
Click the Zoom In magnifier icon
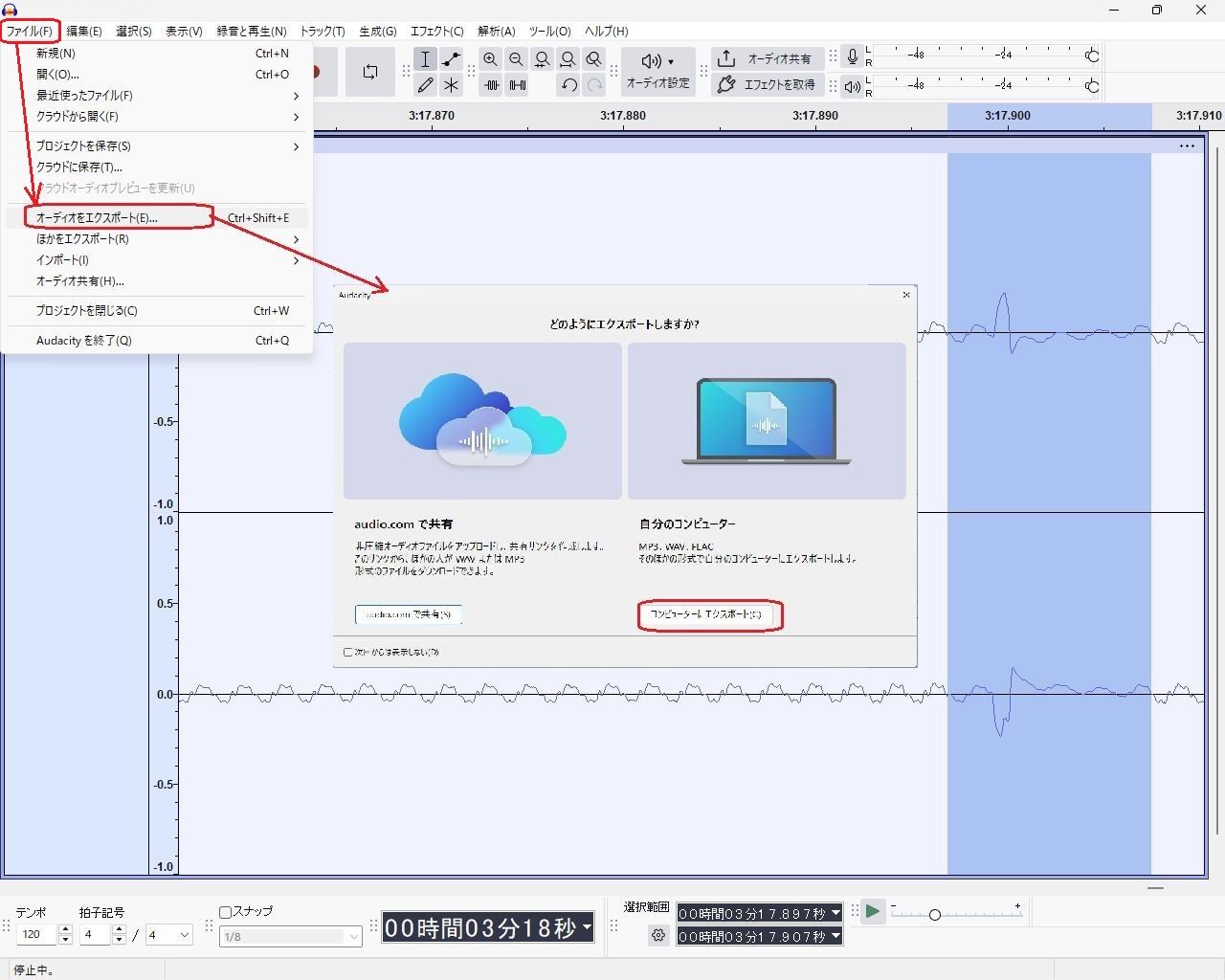coord(491,59)
